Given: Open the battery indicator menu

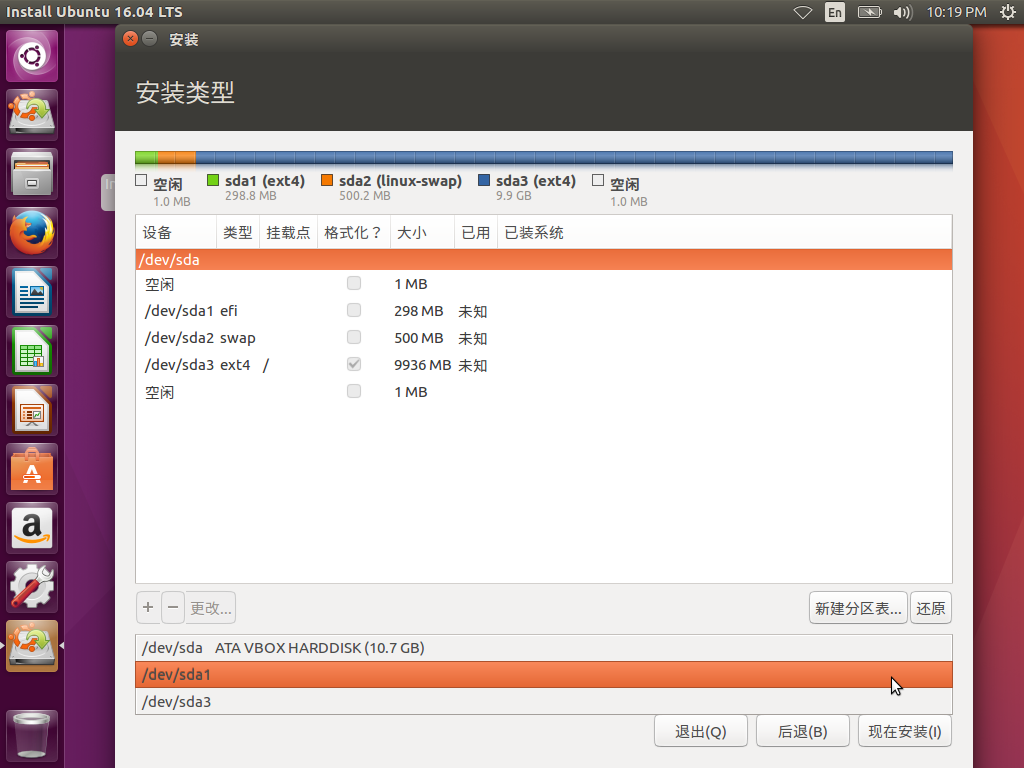Looking at the screenshot, I should [869, 12].
